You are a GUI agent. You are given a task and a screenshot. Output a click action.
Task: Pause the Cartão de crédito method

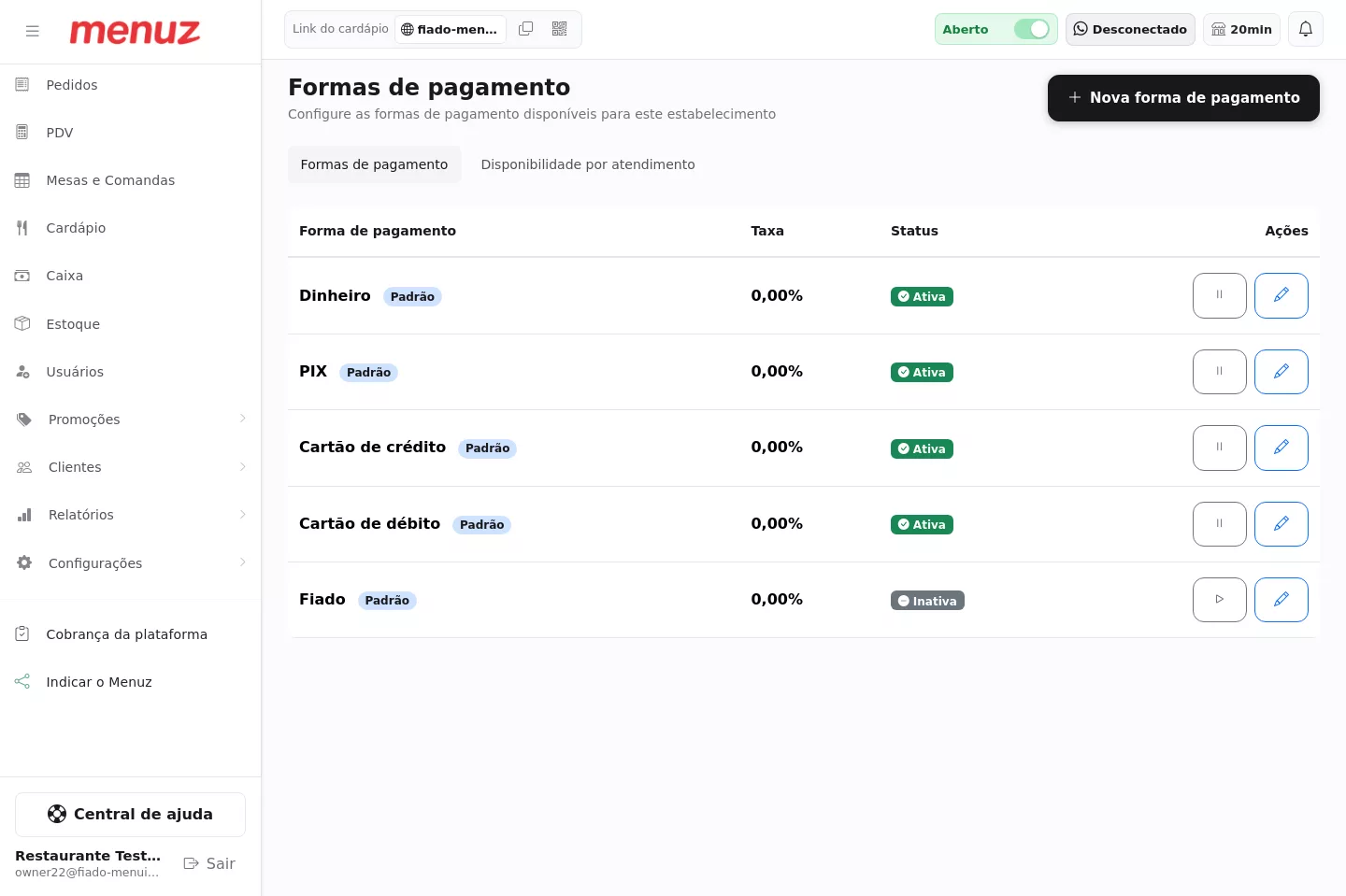1219,448
